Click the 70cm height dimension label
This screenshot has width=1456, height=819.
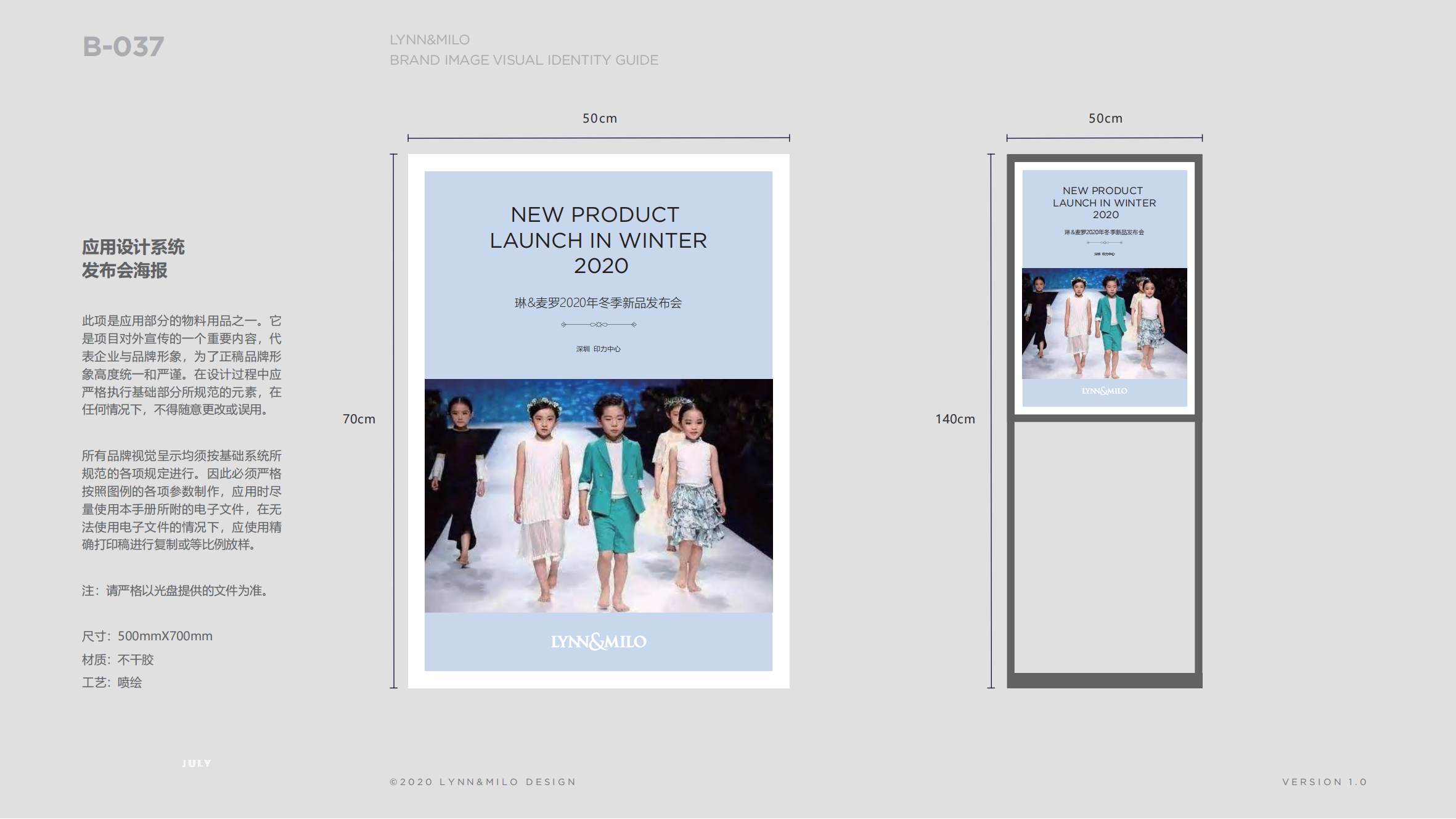(x=359, y=419)
